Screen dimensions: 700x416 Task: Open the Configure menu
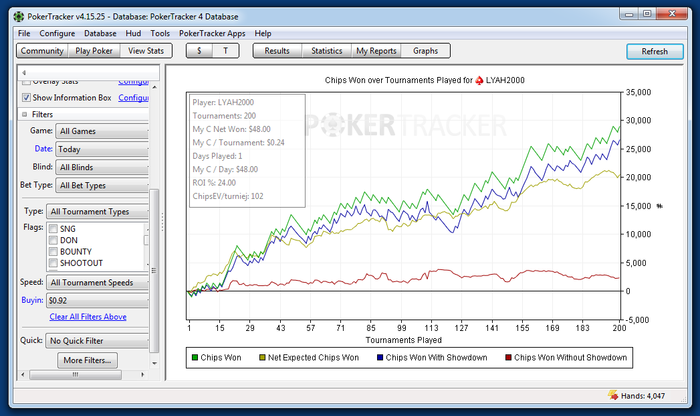[57, 33]
